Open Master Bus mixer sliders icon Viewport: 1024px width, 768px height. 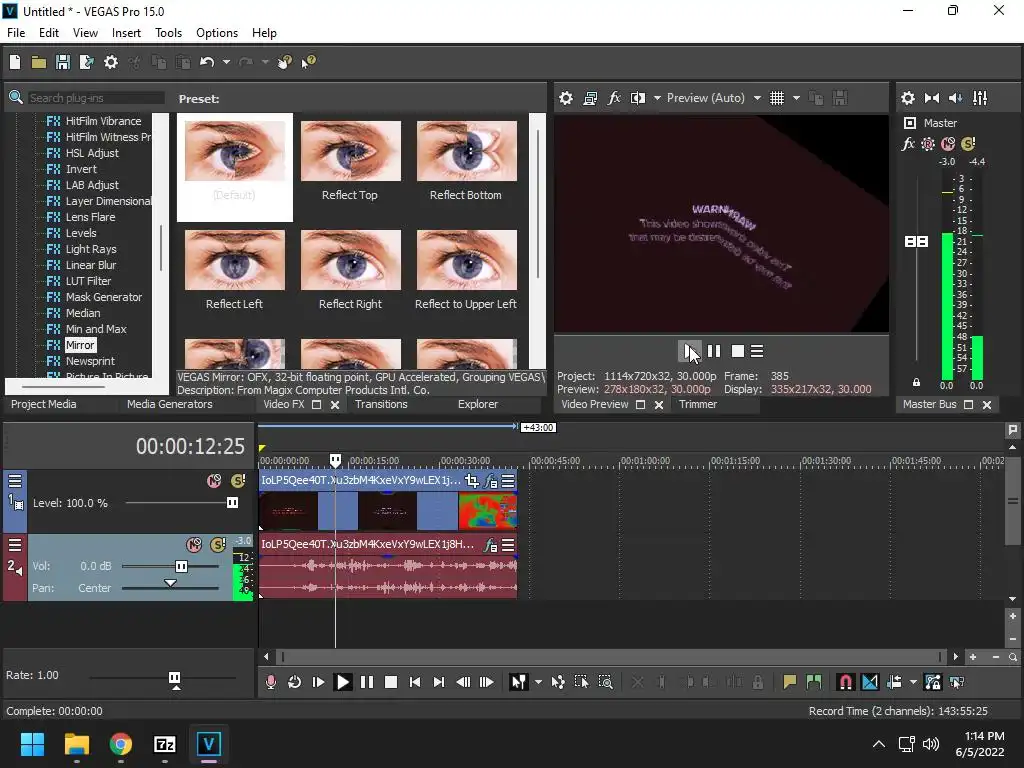(980, 98)
